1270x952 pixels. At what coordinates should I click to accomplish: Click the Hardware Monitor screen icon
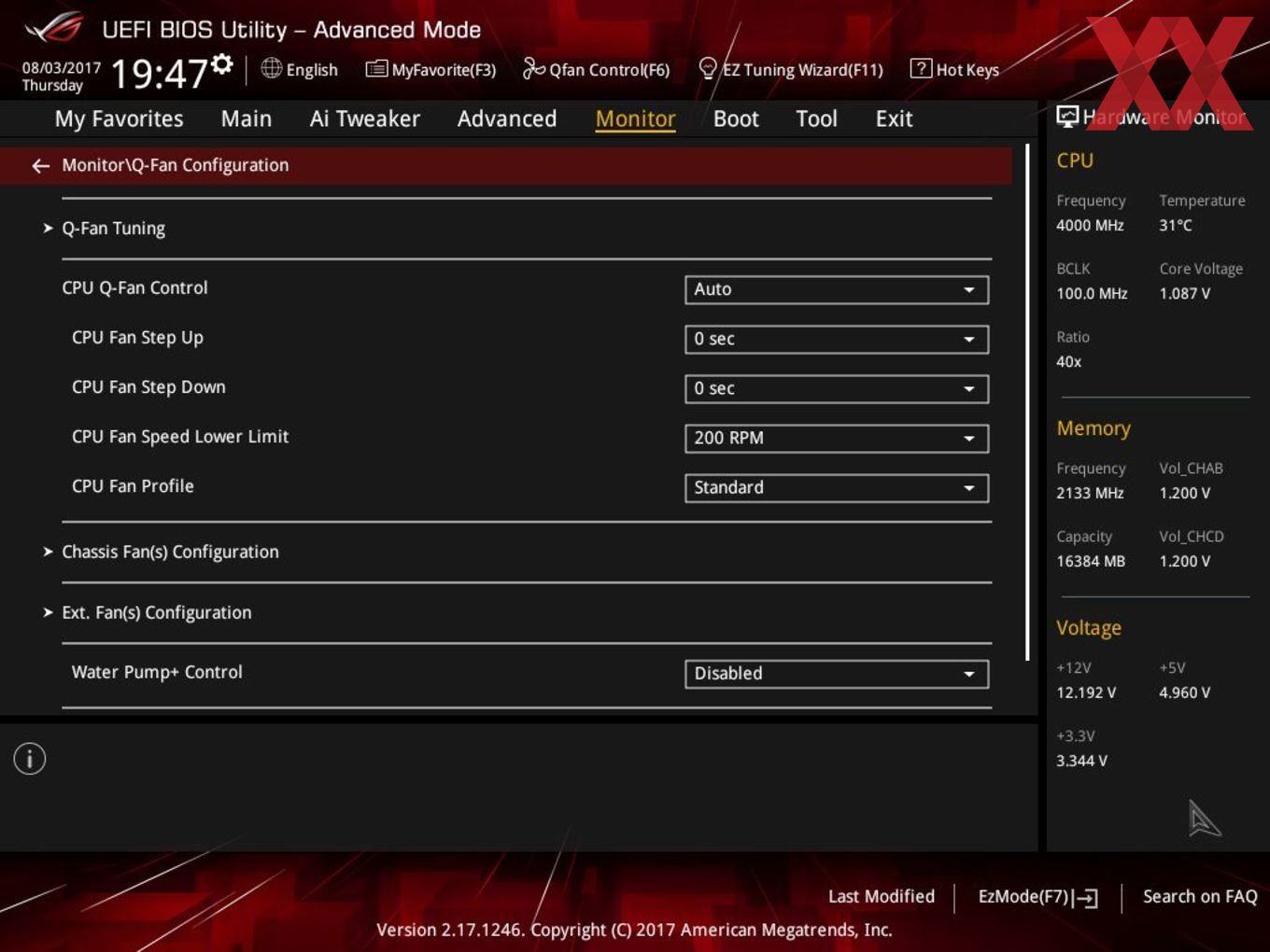(x=1067, y=117)
